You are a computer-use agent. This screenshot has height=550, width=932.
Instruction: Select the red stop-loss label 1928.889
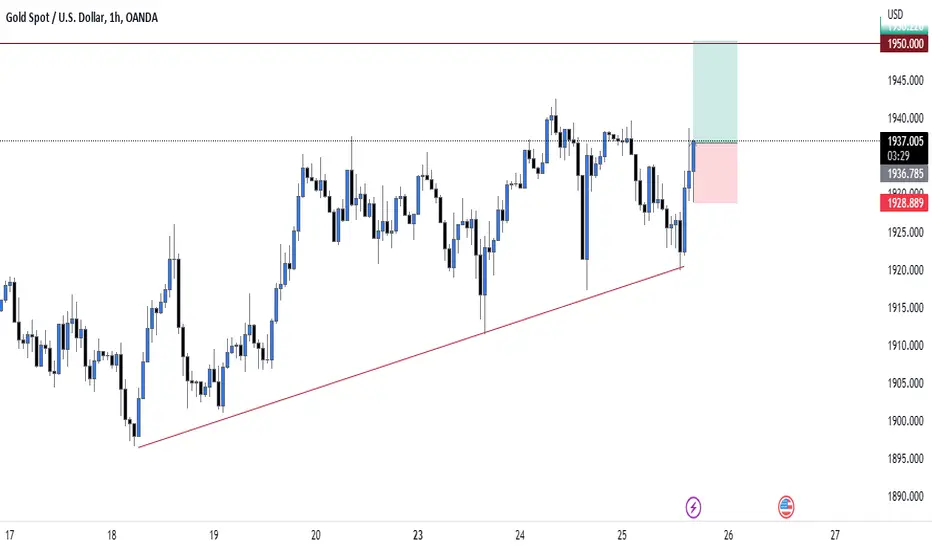[x=904, y=203]
